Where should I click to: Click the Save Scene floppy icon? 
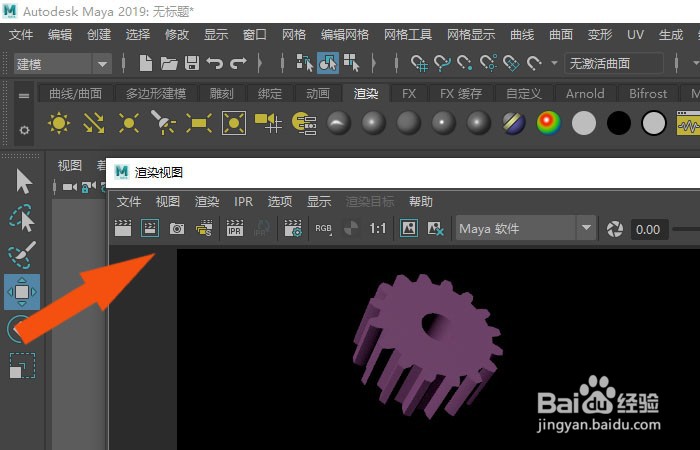tap(192, 63)
